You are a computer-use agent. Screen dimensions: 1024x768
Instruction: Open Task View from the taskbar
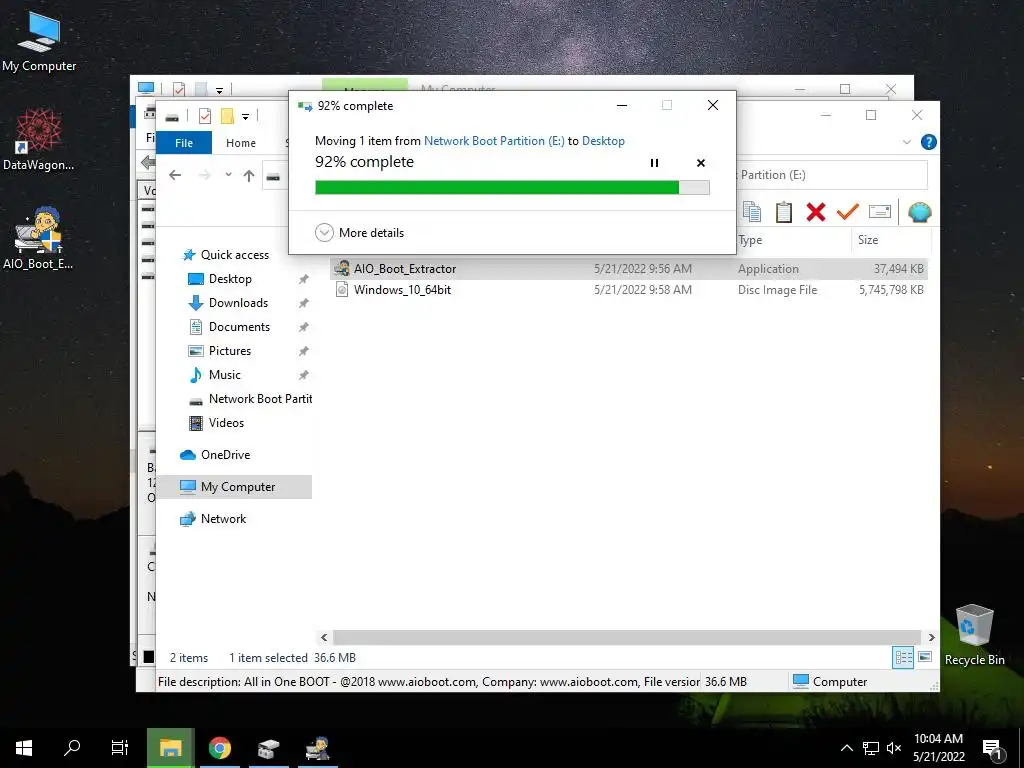(x=120, y=748)
